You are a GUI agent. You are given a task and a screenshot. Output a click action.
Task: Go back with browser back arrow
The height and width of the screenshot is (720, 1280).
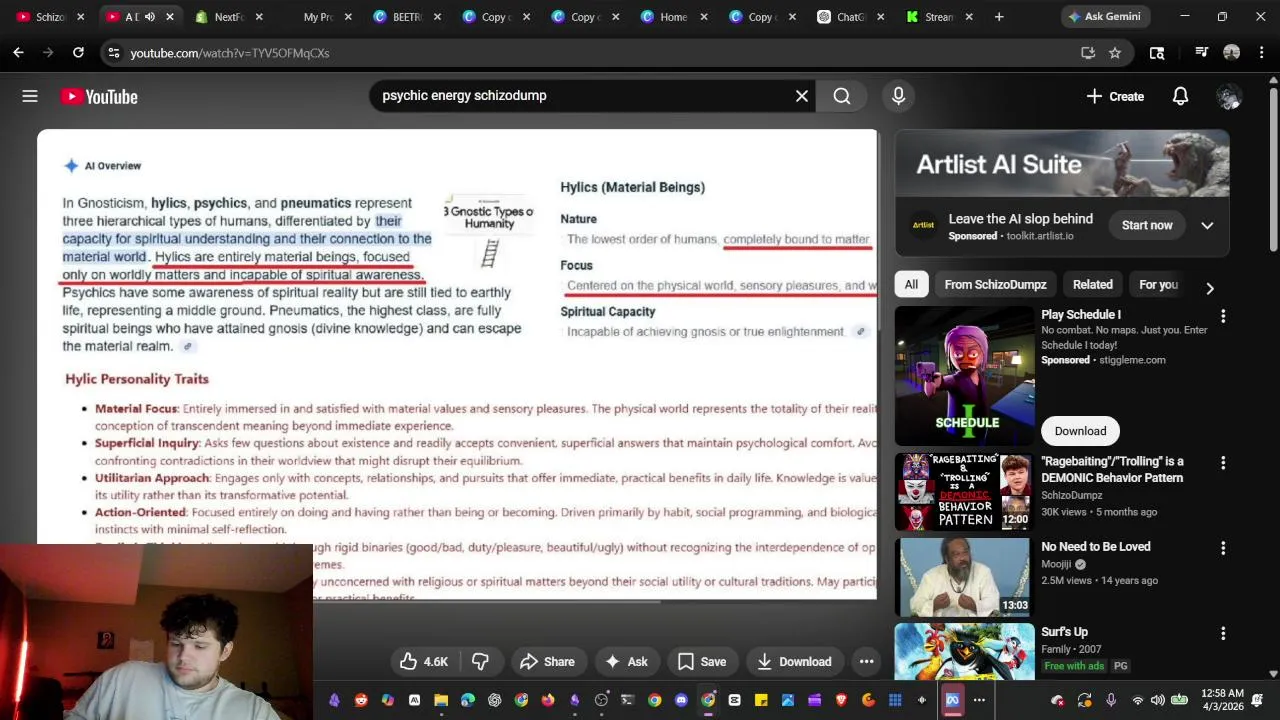(x=18, y=53)
